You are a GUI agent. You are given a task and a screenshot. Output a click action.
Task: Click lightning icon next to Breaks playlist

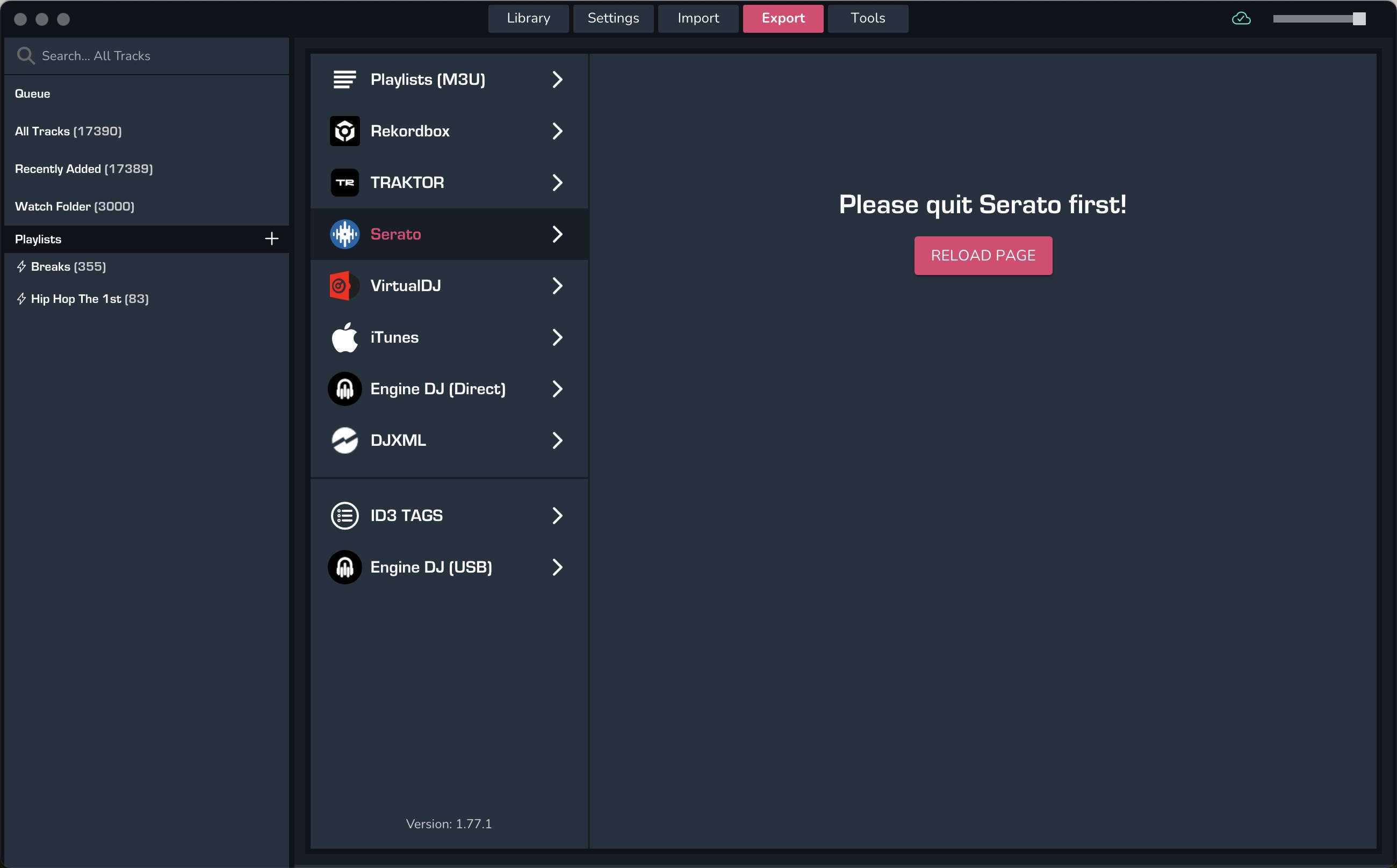(21, 266)
